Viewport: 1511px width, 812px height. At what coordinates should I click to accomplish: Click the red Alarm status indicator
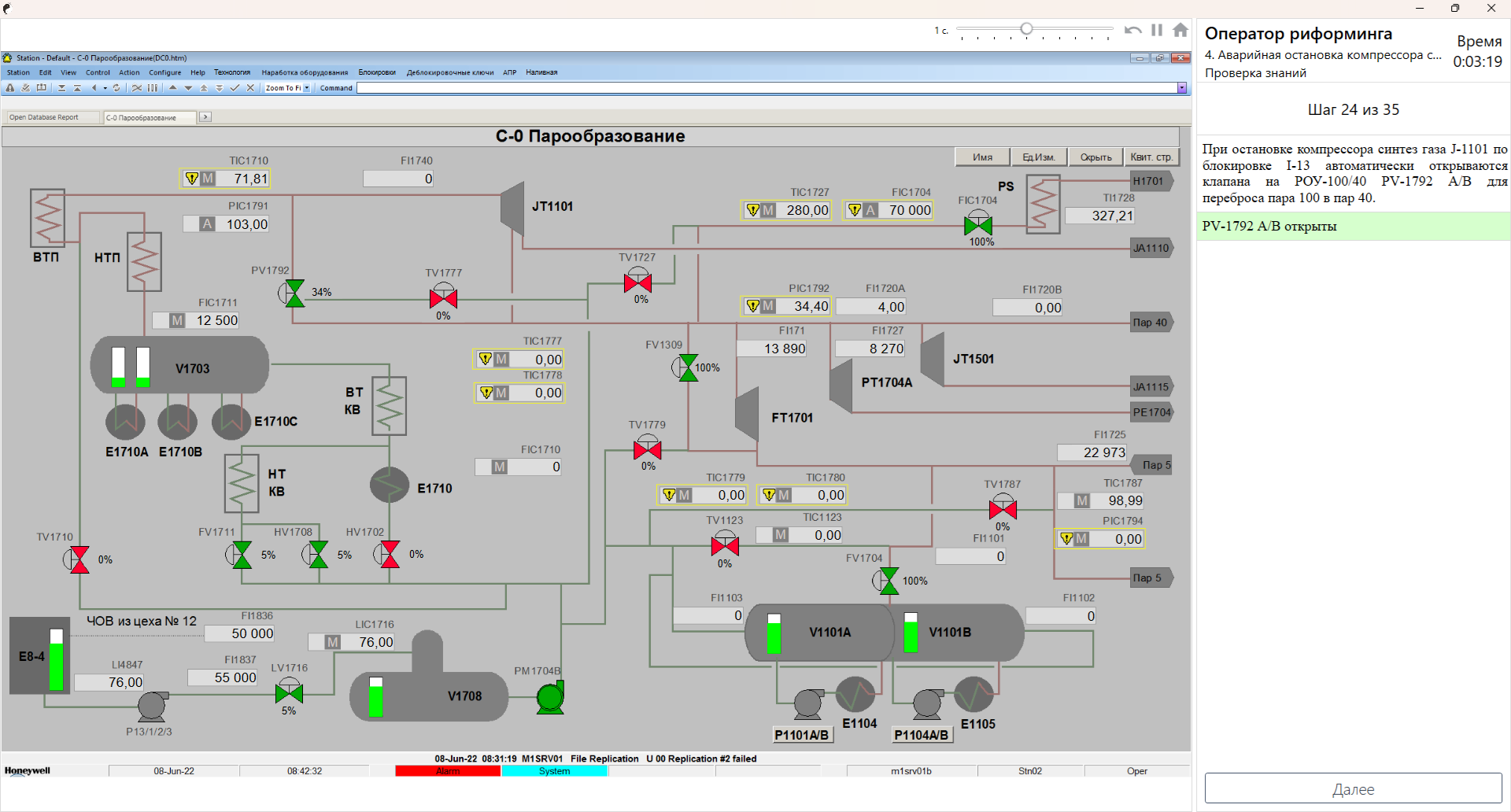(447, 771)
